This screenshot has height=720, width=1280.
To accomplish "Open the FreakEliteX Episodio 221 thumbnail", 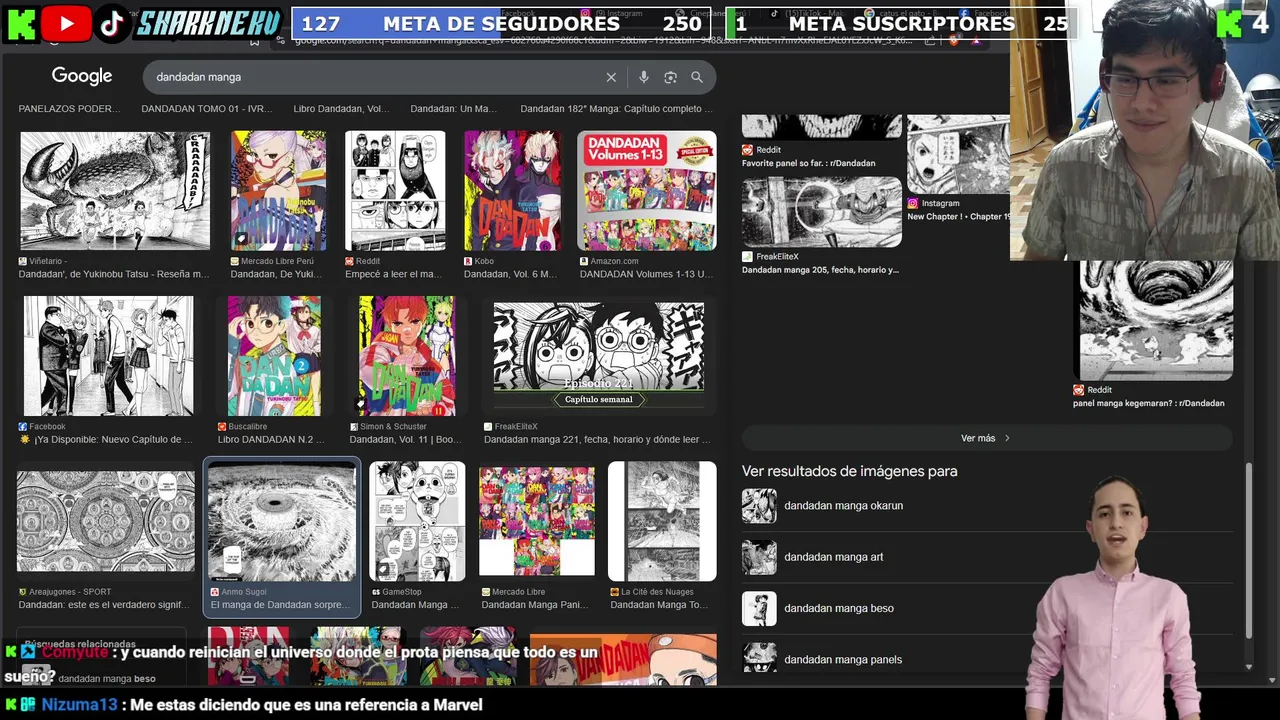I will 598,356.
